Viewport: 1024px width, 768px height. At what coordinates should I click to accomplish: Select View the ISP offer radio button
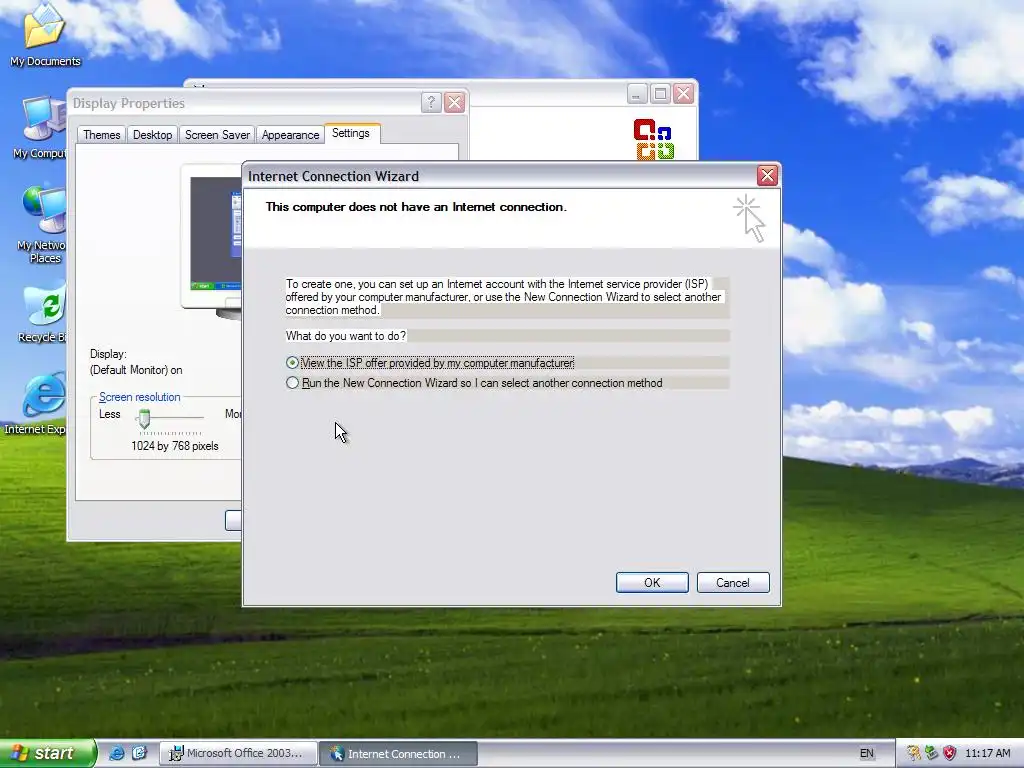(293, 362)
